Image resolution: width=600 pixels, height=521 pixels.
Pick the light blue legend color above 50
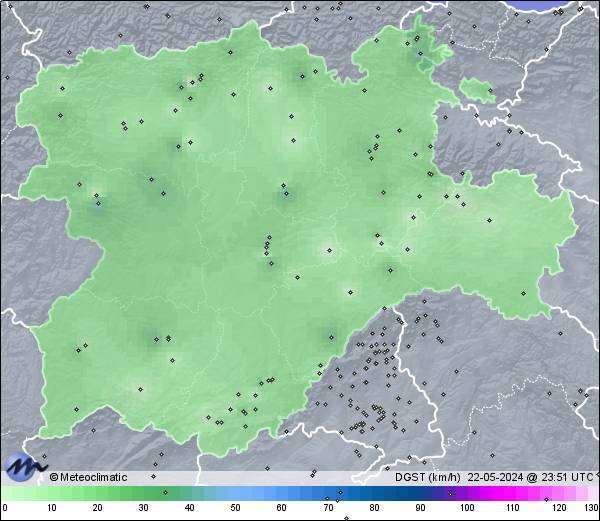coord(235,493)
